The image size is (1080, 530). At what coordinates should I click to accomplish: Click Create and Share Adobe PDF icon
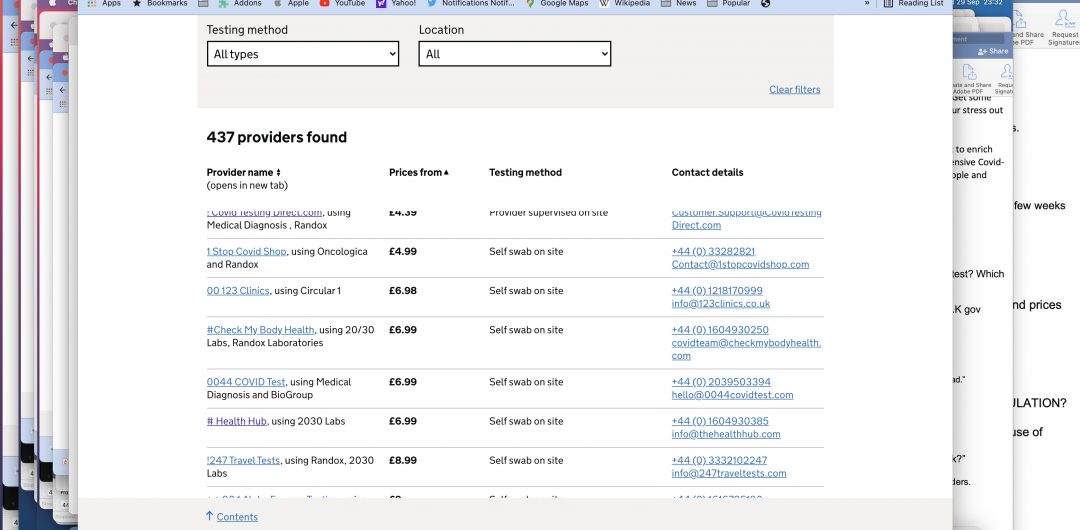(968, 78)
